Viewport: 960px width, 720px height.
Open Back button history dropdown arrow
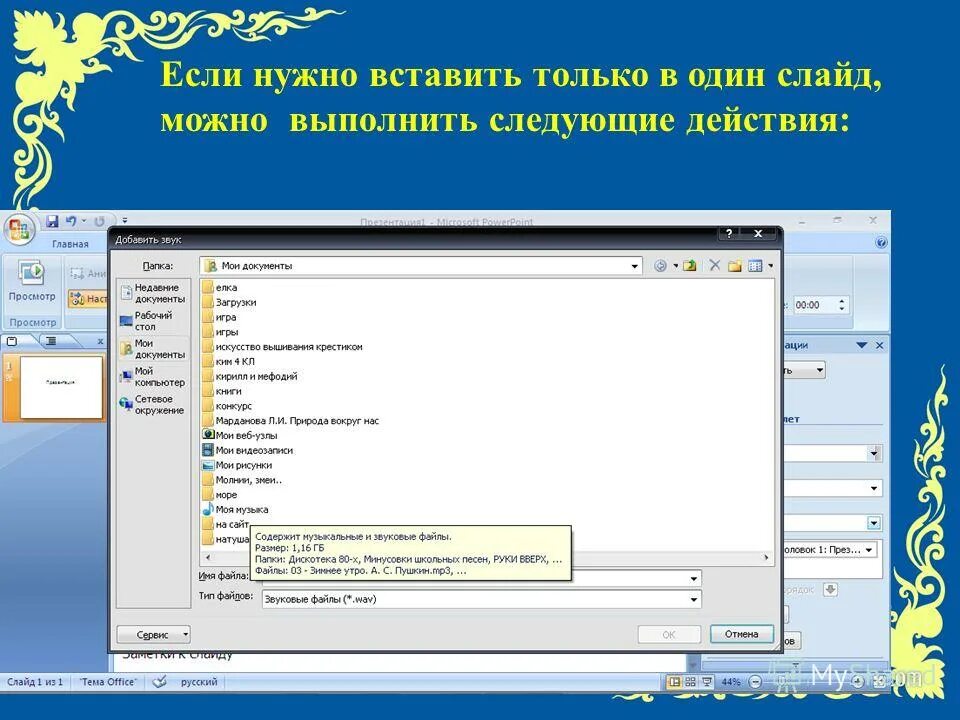coord(675,266)
